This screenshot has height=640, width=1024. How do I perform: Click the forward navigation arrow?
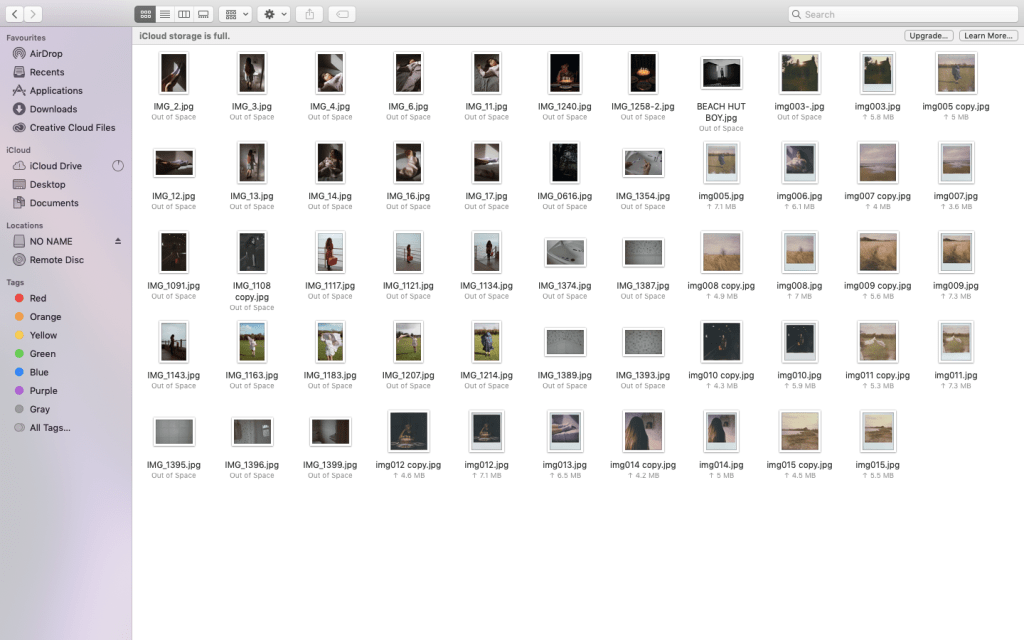(x=34, y=14)
